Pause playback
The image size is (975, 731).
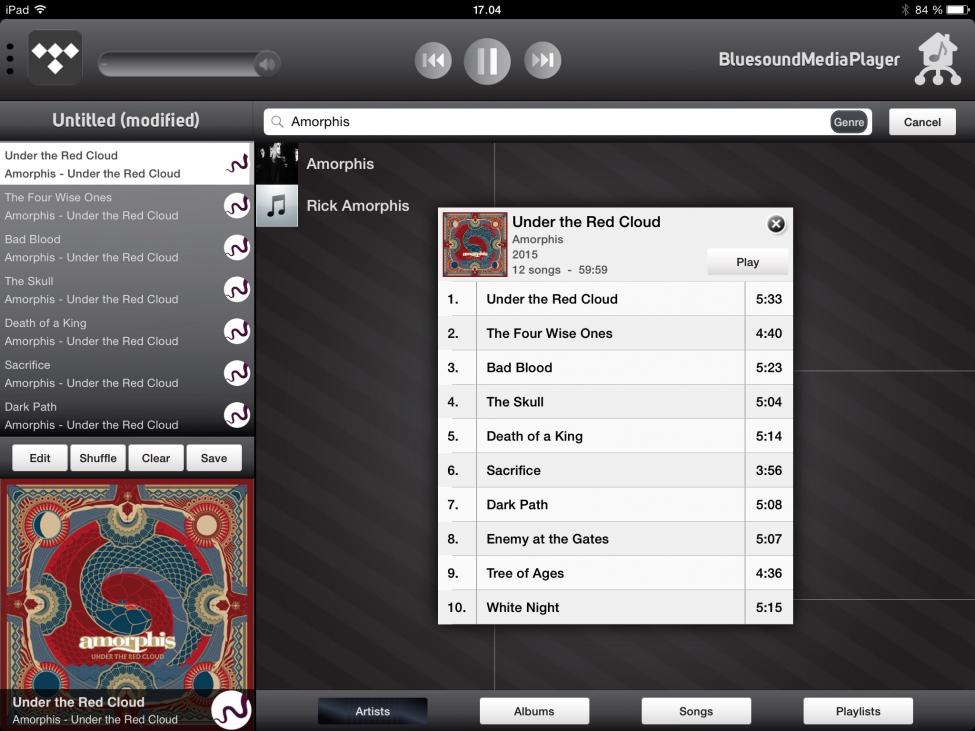487,61
